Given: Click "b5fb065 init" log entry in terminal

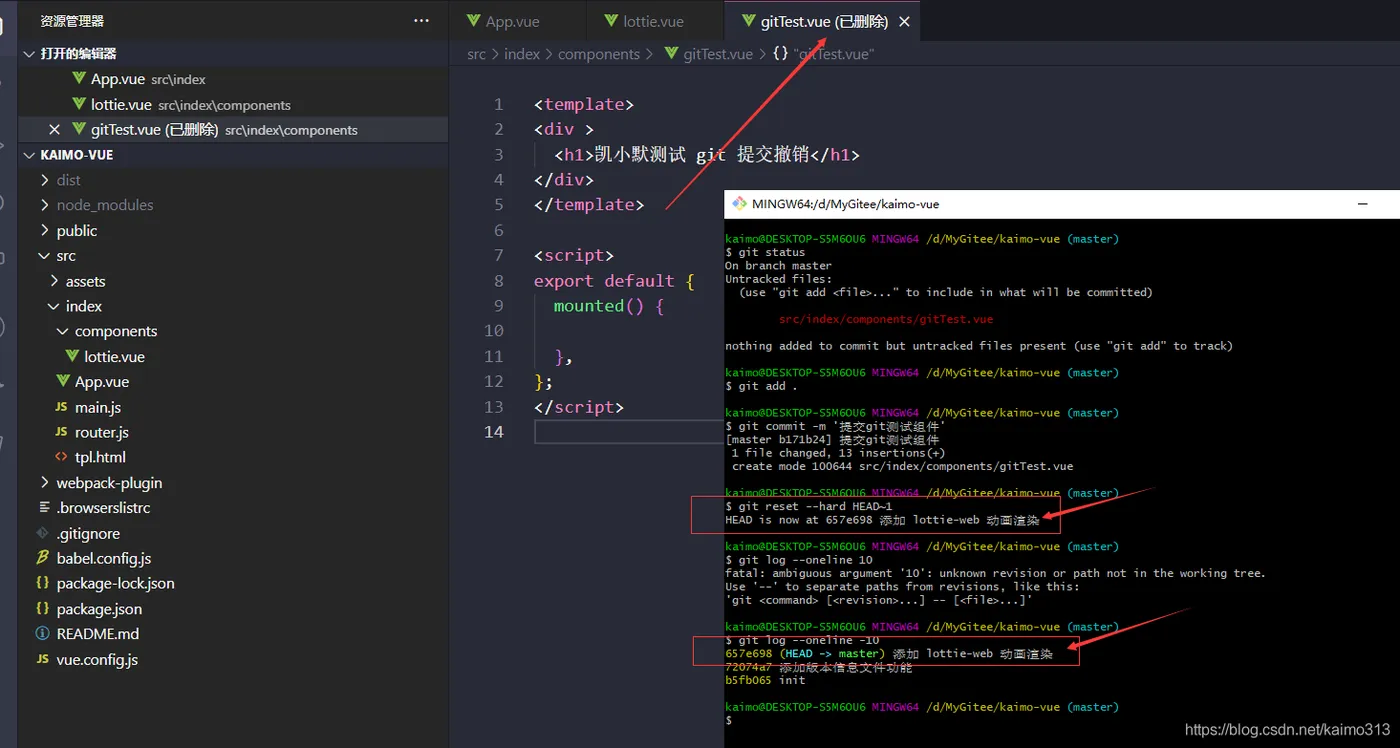Looking at the screenshot, I should tap(765, 680).
